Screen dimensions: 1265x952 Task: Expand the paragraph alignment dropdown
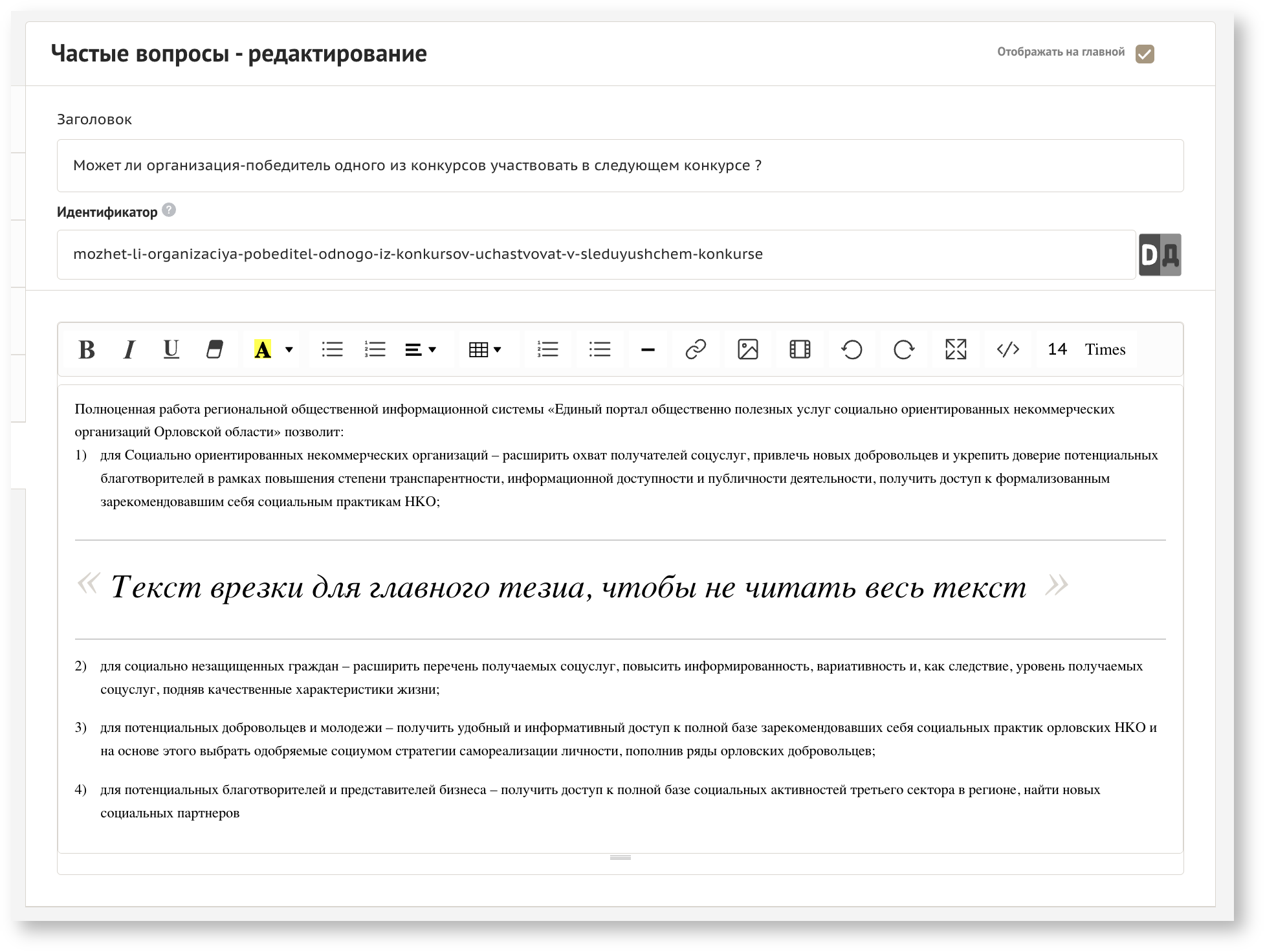pyautogui.click(x=421, y=349)
